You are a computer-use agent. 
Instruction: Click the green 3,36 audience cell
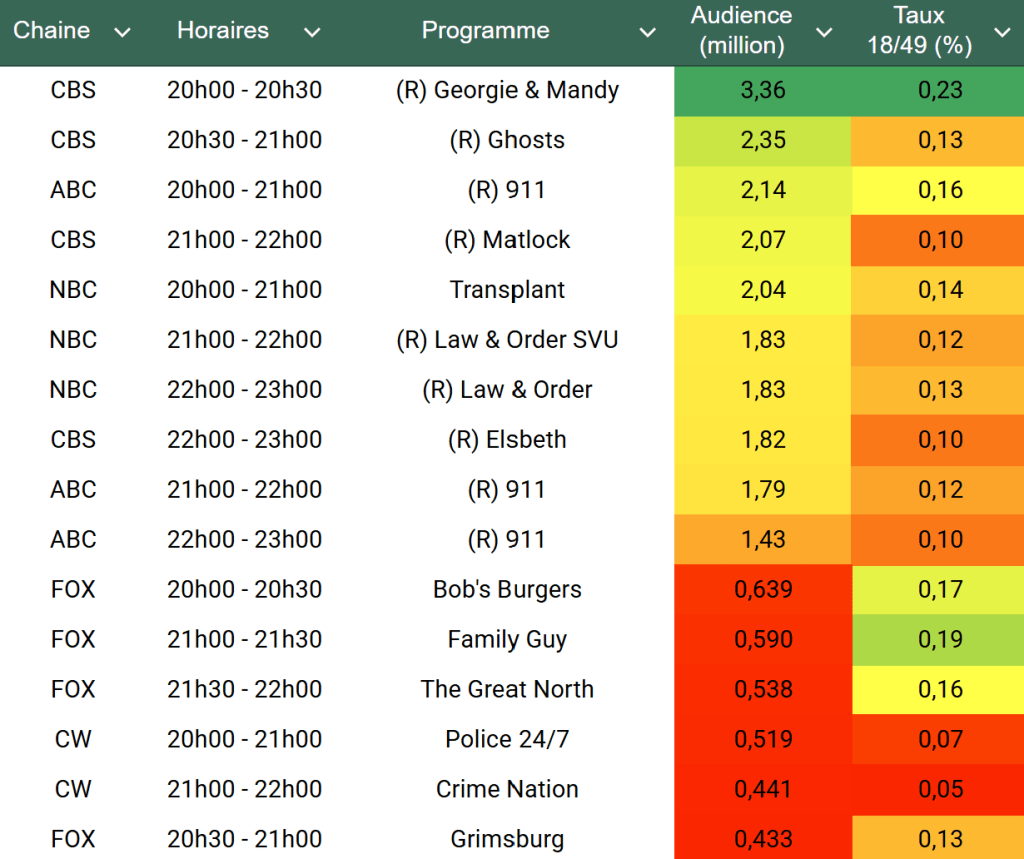coord(763,90)
